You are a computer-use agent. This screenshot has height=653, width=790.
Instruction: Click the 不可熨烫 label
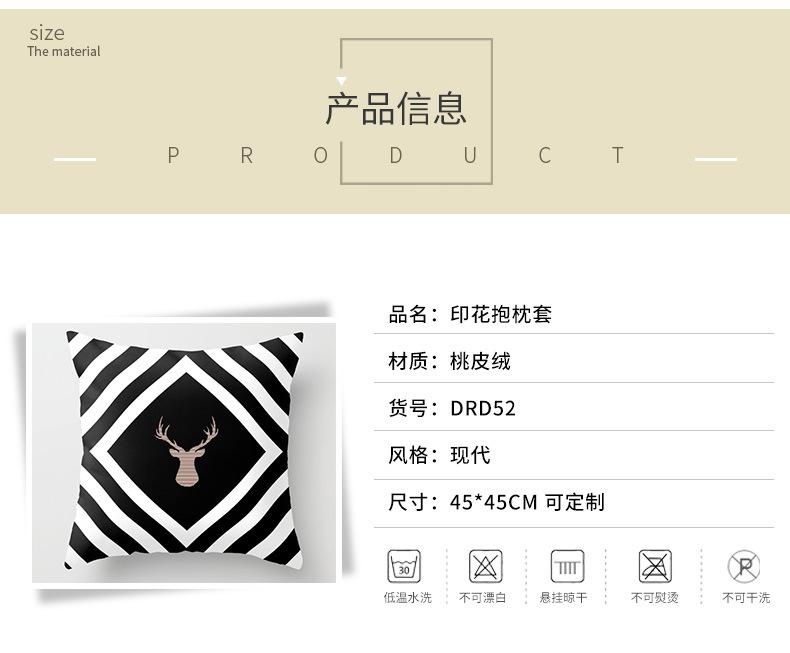pos(654,598)
